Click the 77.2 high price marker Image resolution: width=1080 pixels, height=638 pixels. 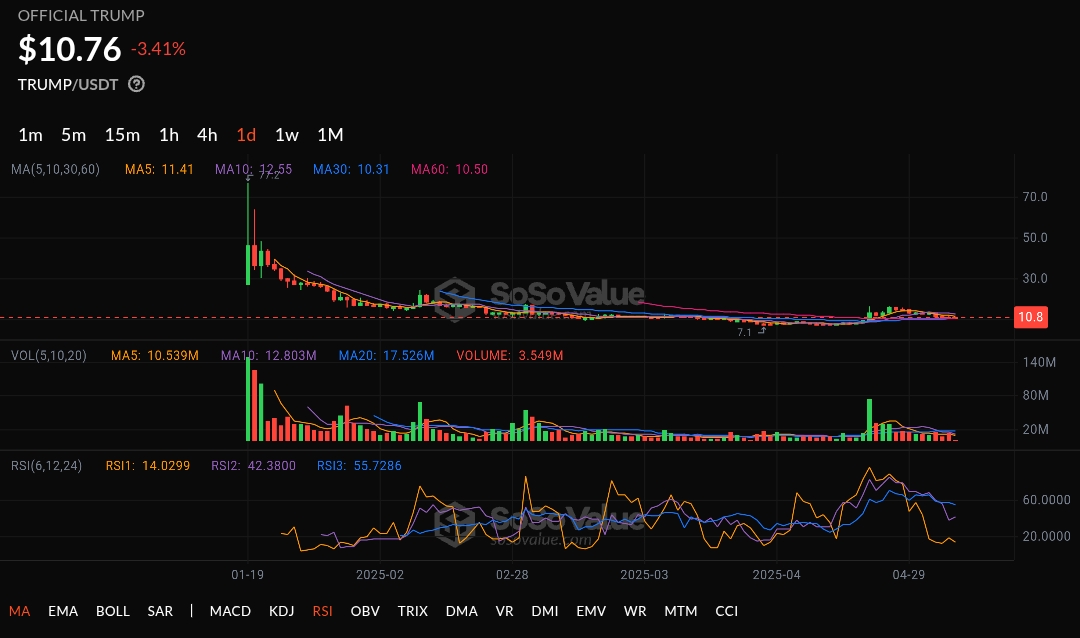(269, 176)
